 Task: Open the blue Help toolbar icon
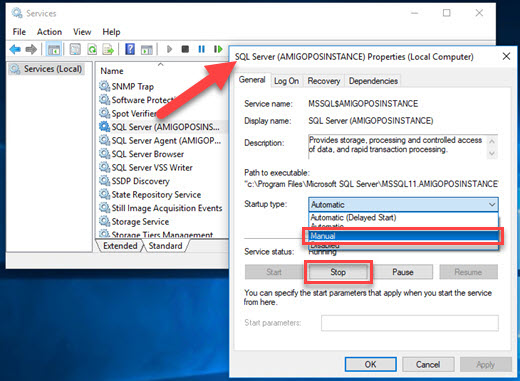coord(130,49)
